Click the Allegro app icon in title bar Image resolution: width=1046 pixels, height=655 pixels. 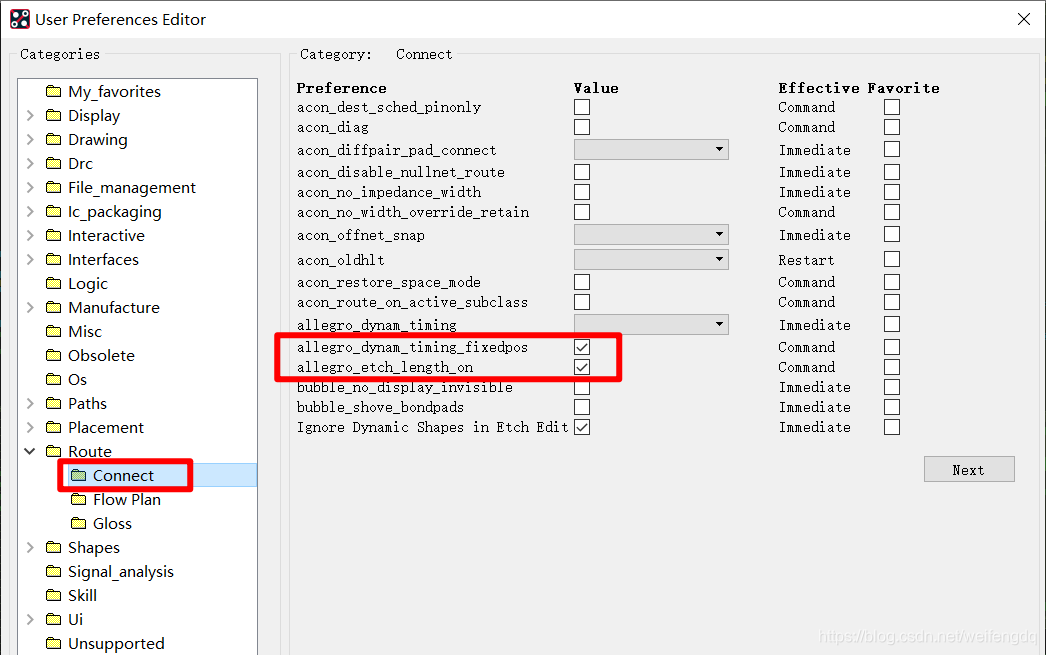(x=19, y=19)
